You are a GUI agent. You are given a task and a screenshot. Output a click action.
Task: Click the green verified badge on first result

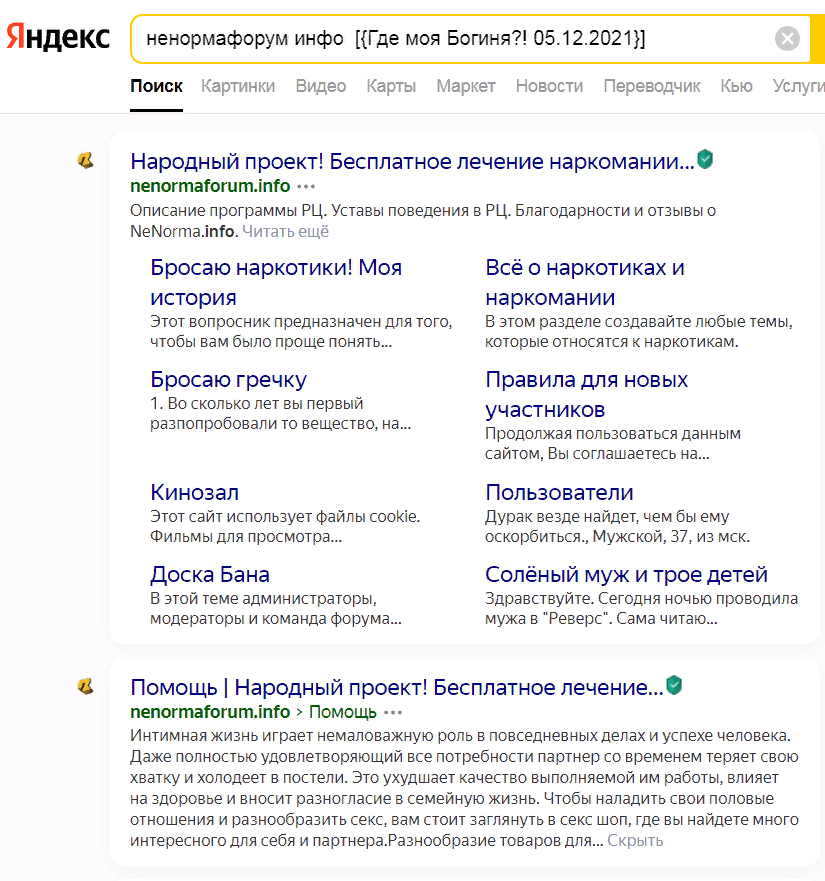pyautogui.click(x=704, y=158)
